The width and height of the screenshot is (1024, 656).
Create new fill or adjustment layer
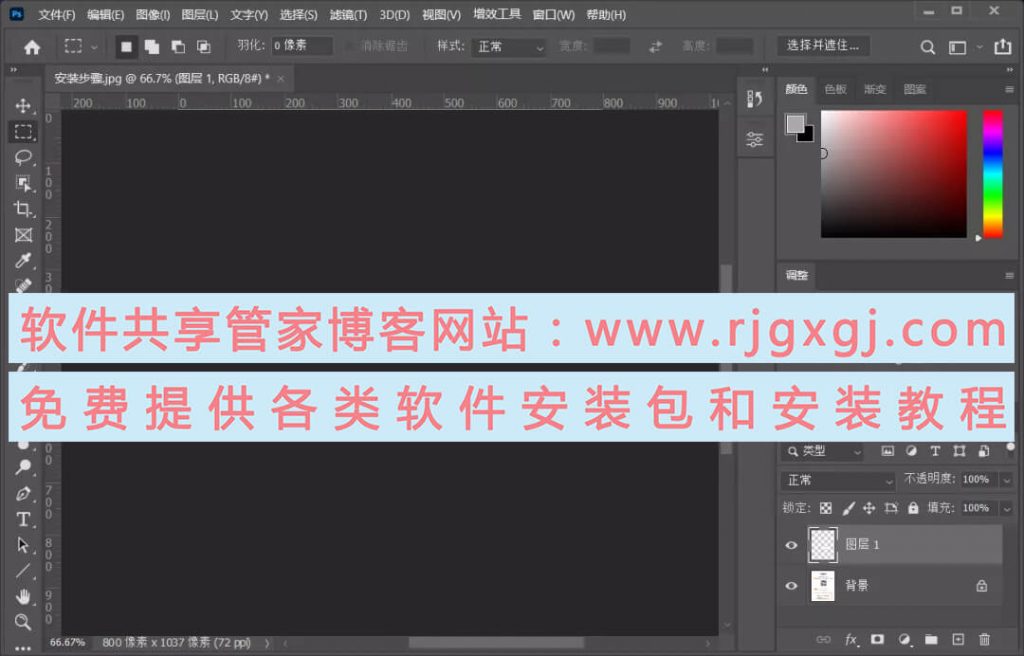904,639
